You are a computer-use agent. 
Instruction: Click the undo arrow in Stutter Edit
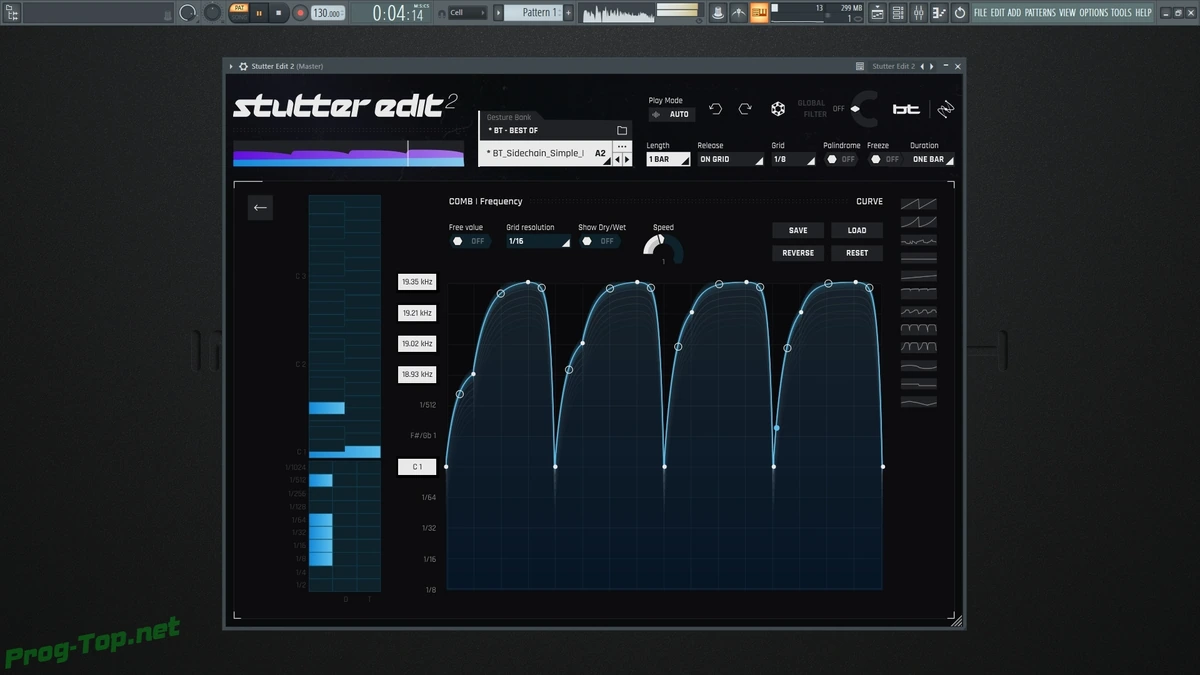pyautogui.click(x=715, y=108)
